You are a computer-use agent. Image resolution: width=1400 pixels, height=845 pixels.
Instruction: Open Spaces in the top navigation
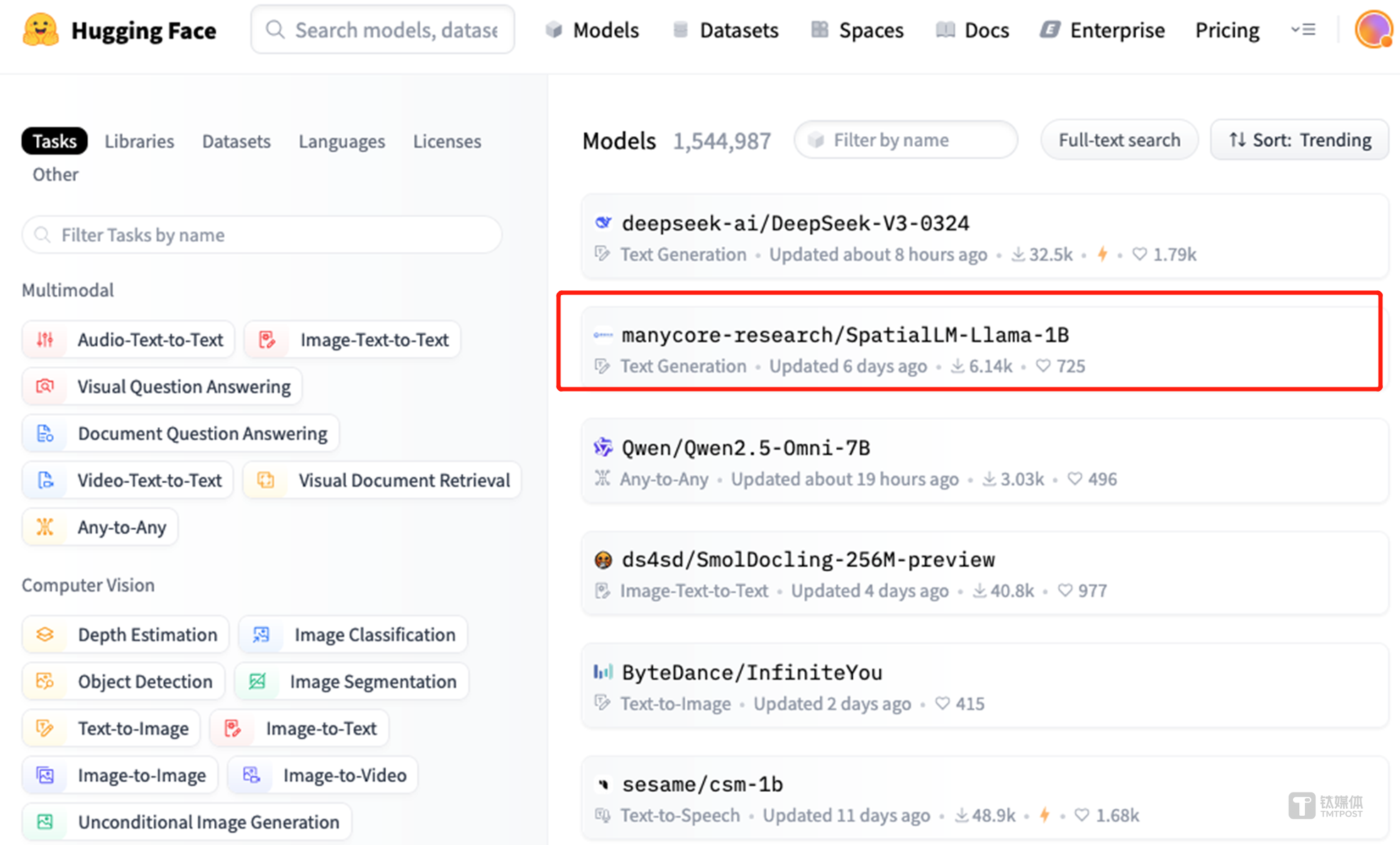(x=857, y=30)
